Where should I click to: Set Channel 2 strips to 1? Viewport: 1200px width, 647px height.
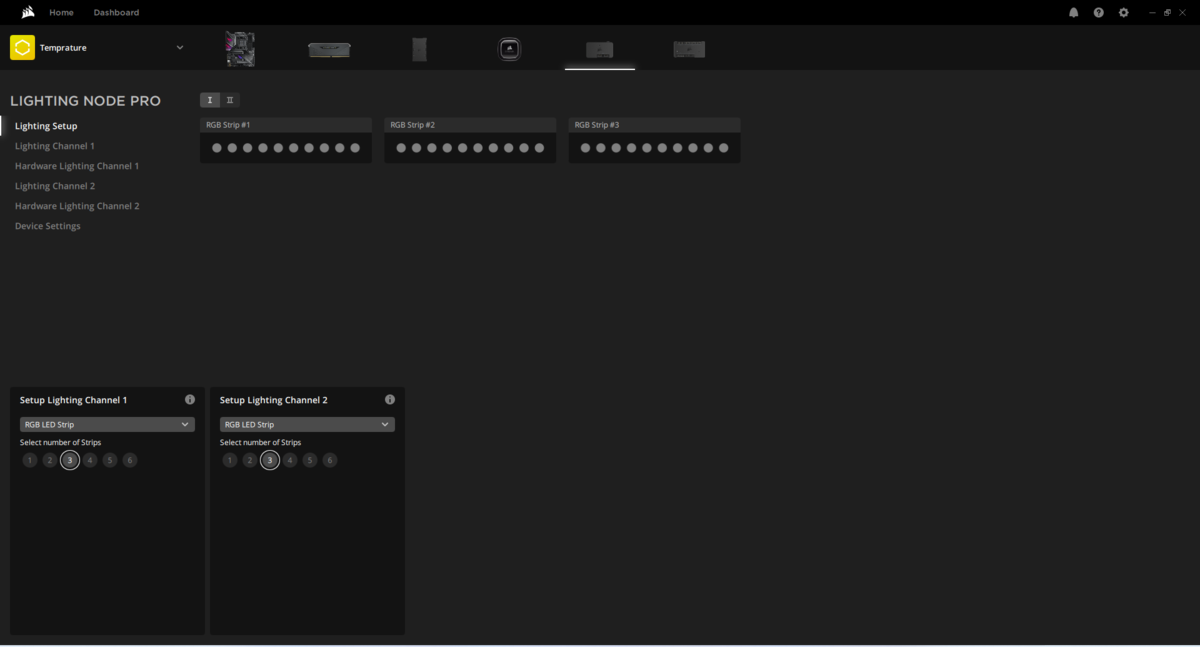click(x=230, y=460)
